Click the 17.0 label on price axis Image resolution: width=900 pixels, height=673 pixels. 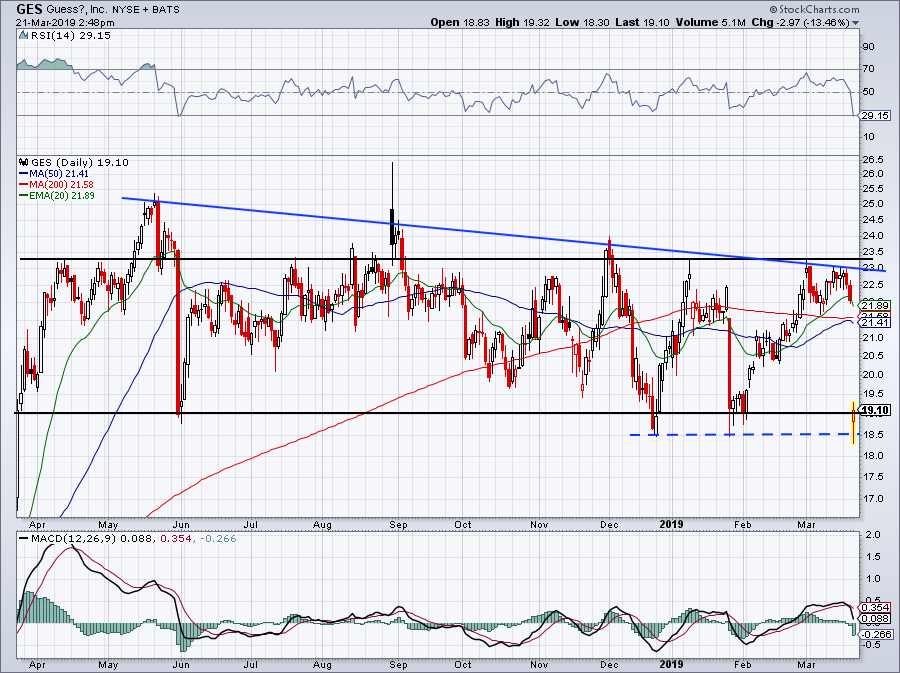[872, 499]
